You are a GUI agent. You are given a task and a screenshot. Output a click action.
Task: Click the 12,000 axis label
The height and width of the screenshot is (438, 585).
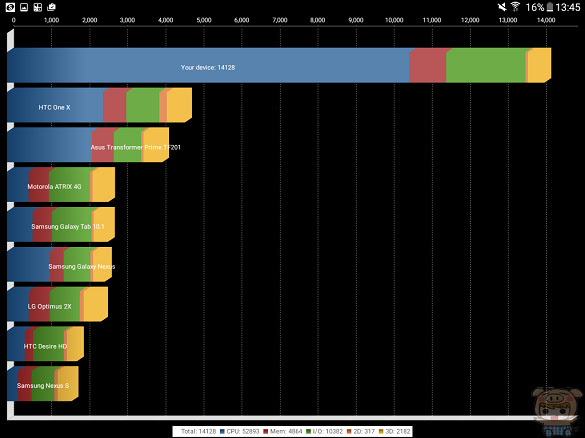(x=470, y=20)
